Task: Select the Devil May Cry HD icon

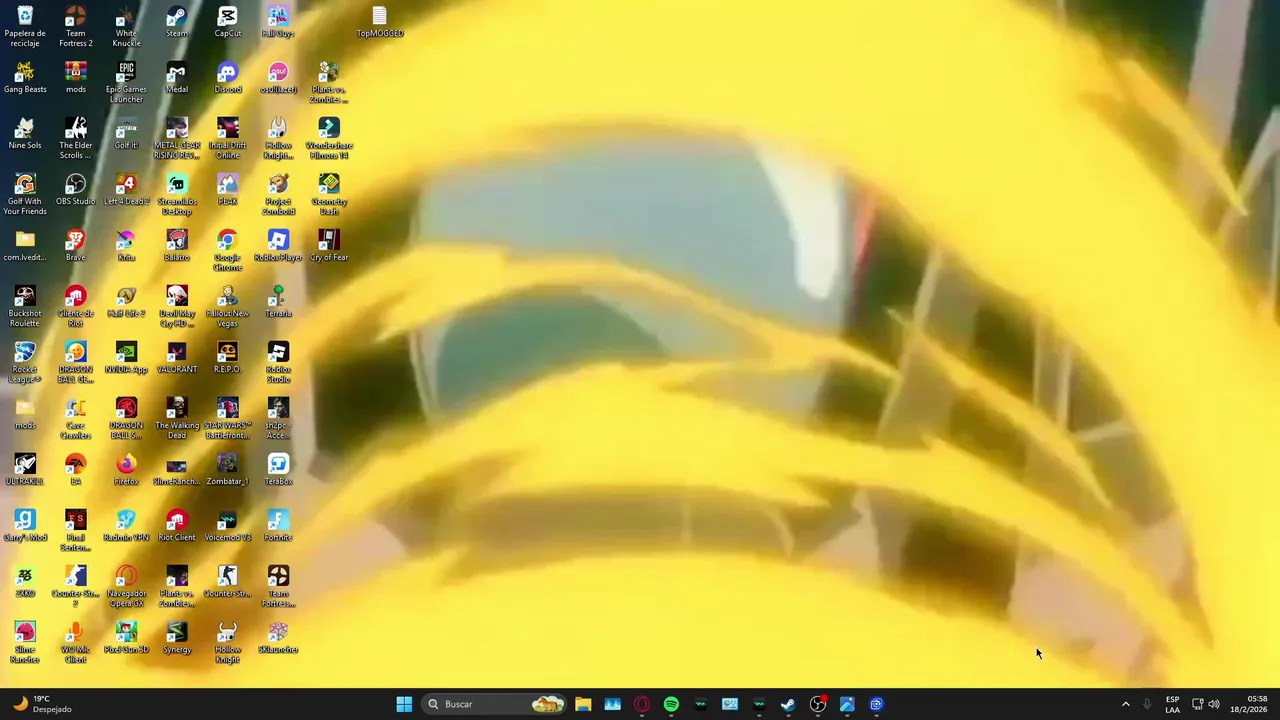Action: 177,306
